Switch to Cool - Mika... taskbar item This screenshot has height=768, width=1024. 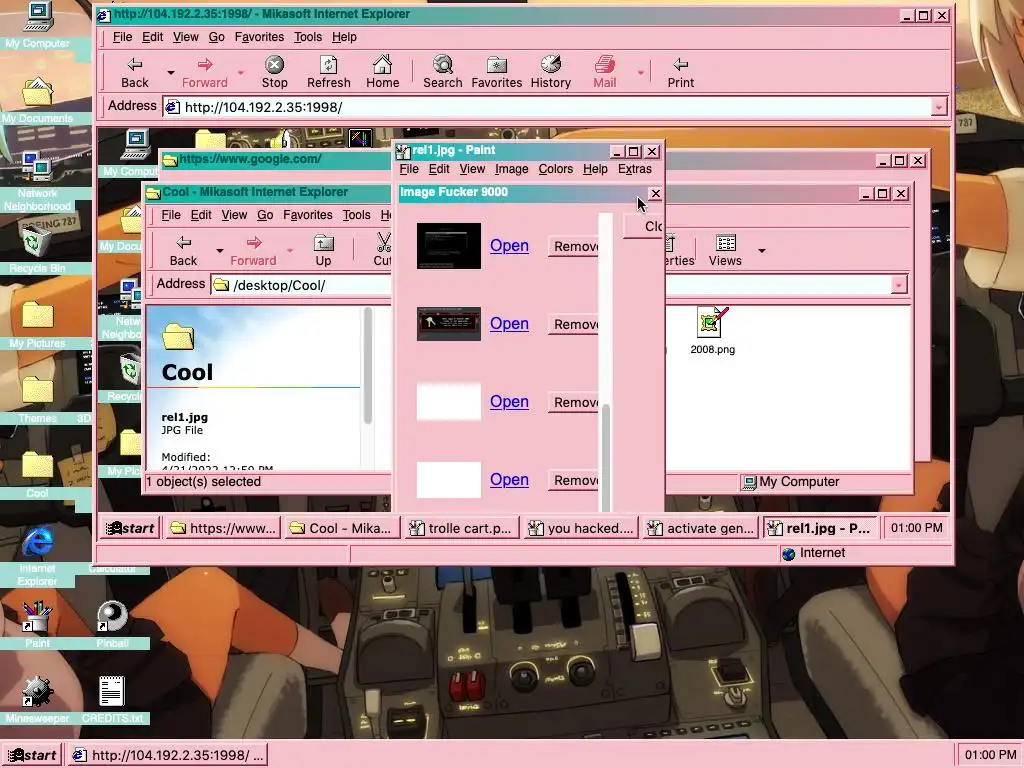342,528
